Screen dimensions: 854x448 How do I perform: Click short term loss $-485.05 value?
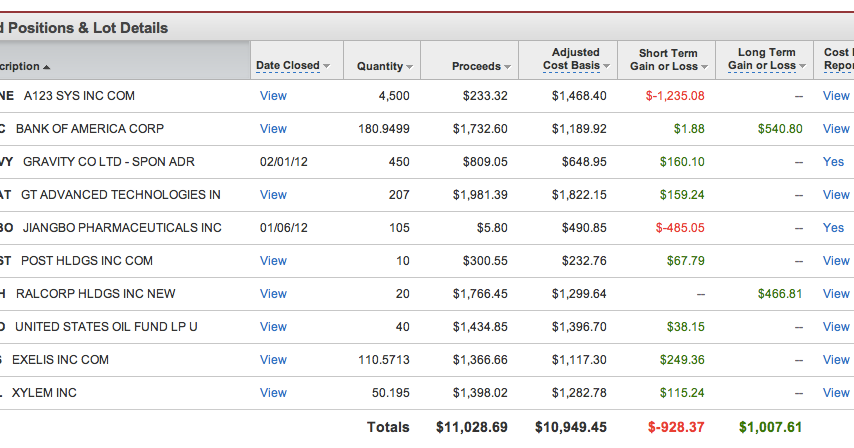680,228
